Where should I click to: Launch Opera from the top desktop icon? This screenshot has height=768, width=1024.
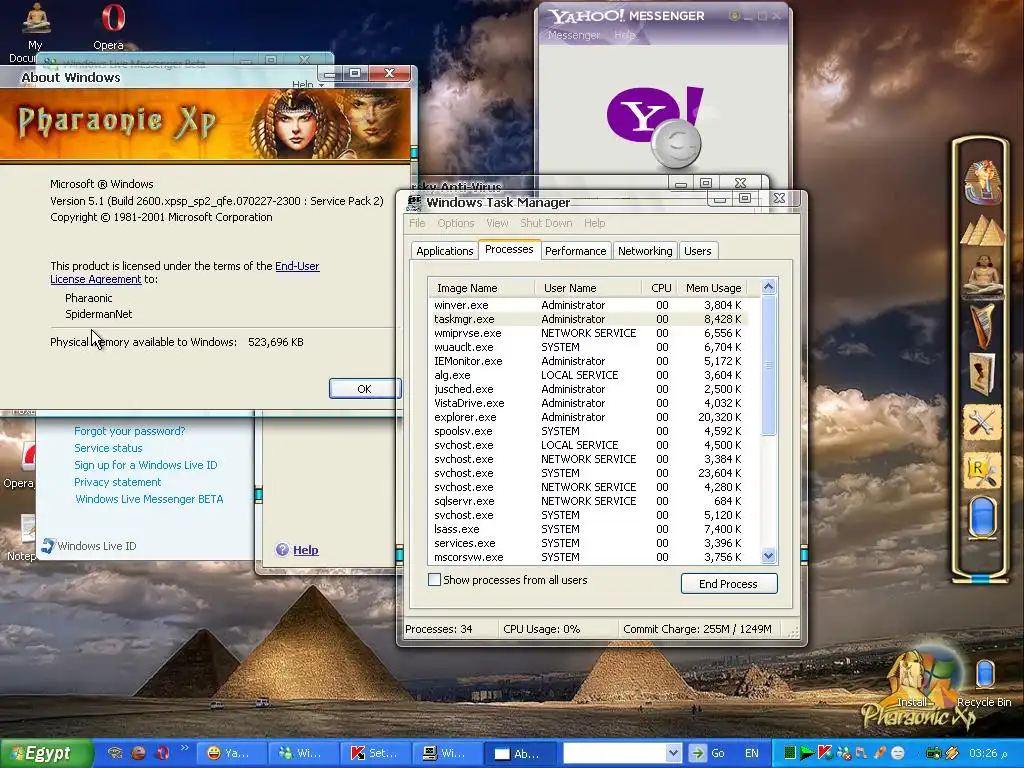tap(108, 26)
